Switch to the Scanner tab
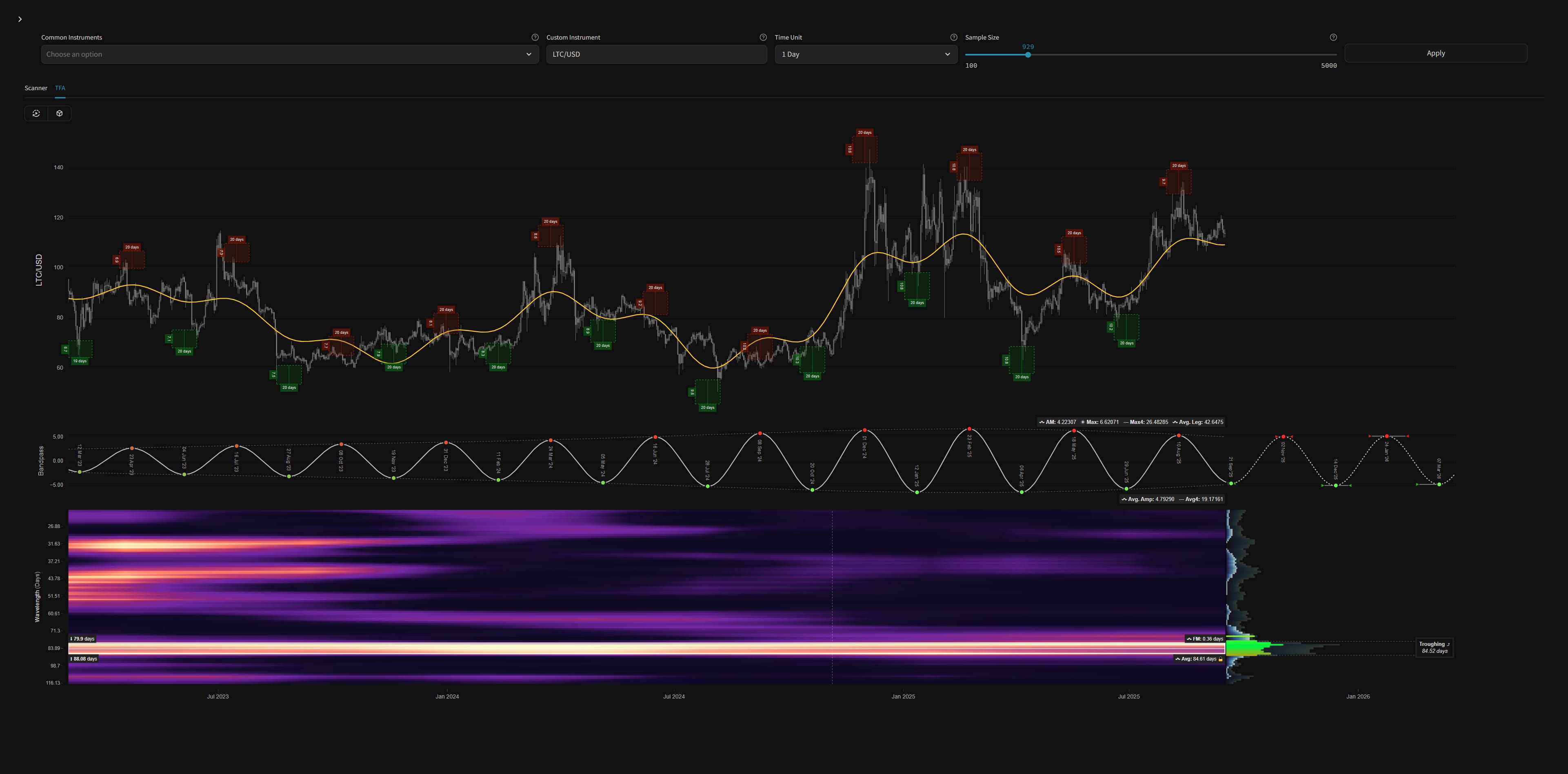 [x=36, y=88]
